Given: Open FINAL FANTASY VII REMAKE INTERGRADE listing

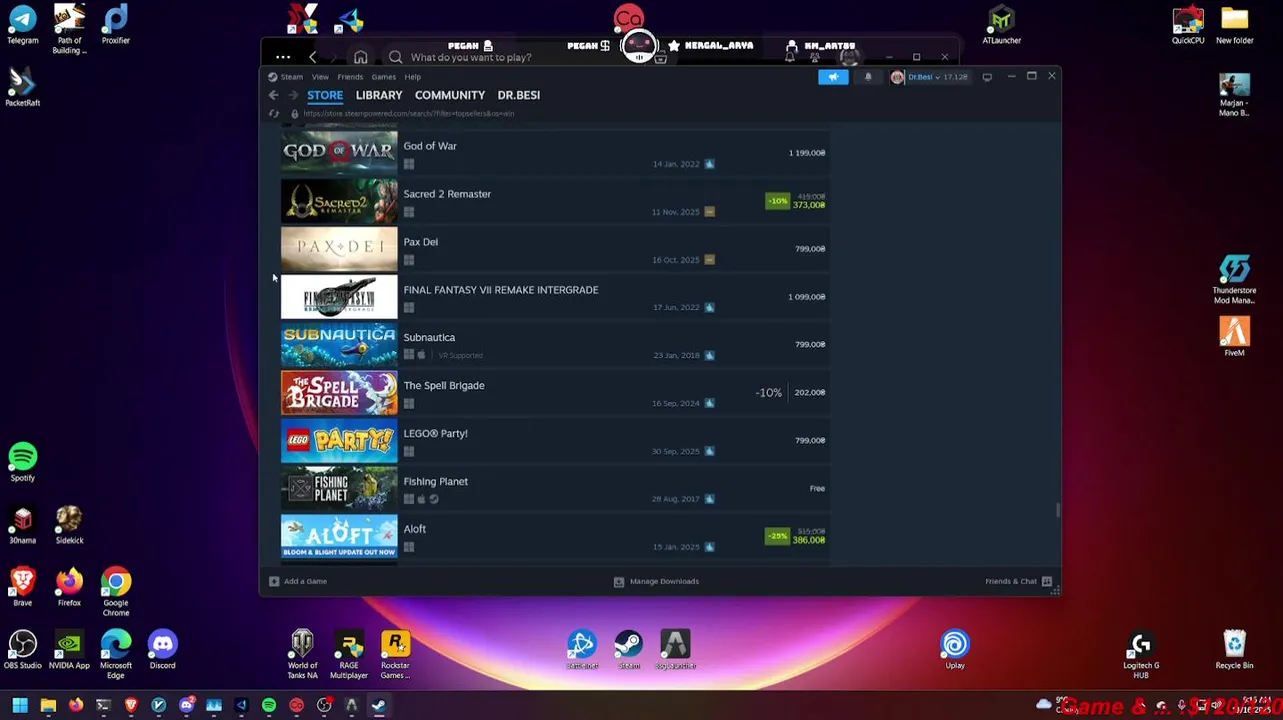Looking at the screenshot, I should (554, 297).
